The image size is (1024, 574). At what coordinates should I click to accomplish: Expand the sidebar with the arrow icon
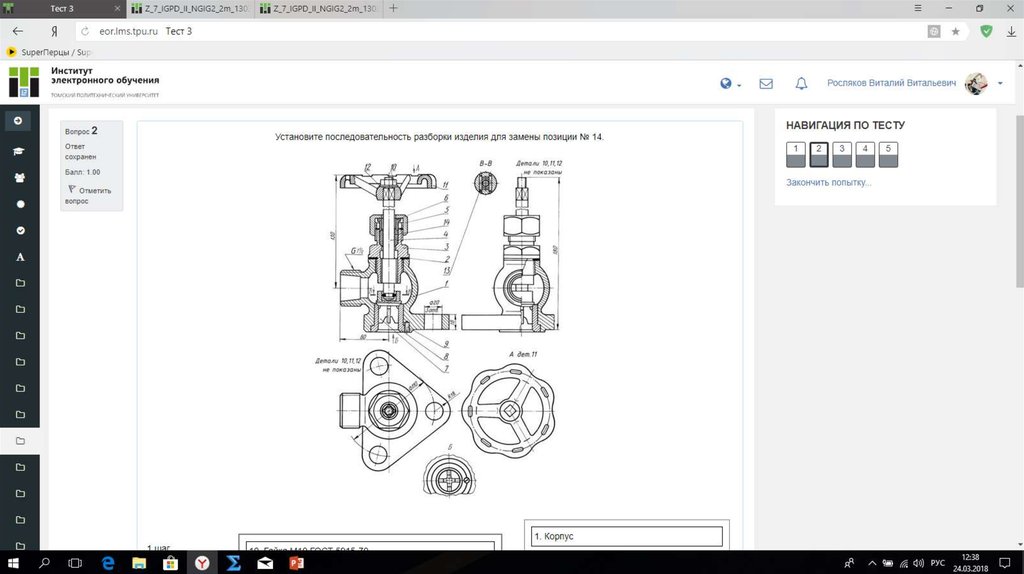coord(19,120)
